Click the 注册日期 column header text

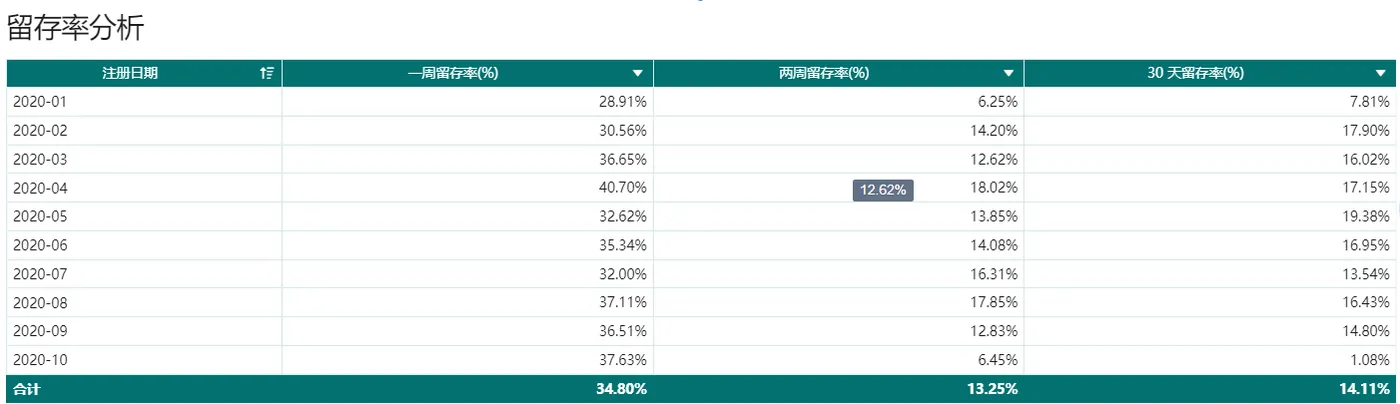(130, 73)
